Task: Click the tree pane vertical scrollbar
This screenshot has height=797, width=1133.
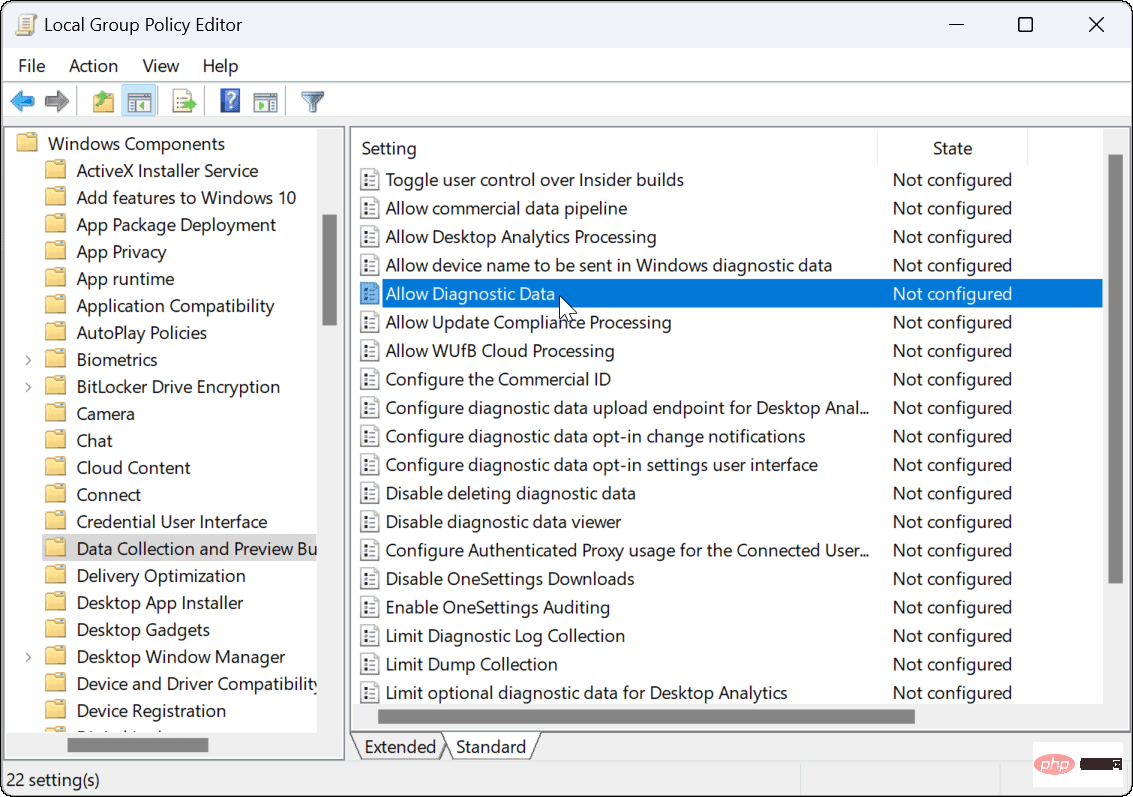Action: point(329,270)
